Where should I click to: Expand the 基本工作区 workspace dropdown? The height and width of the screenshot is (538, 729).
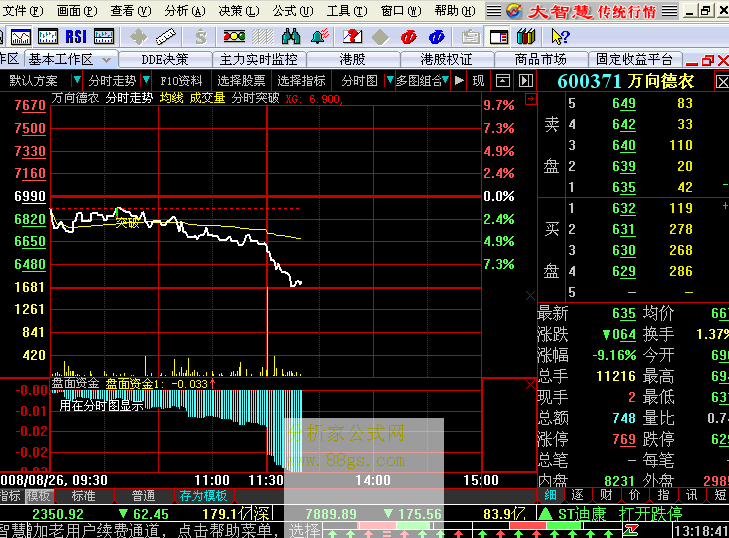pos(106,60)
